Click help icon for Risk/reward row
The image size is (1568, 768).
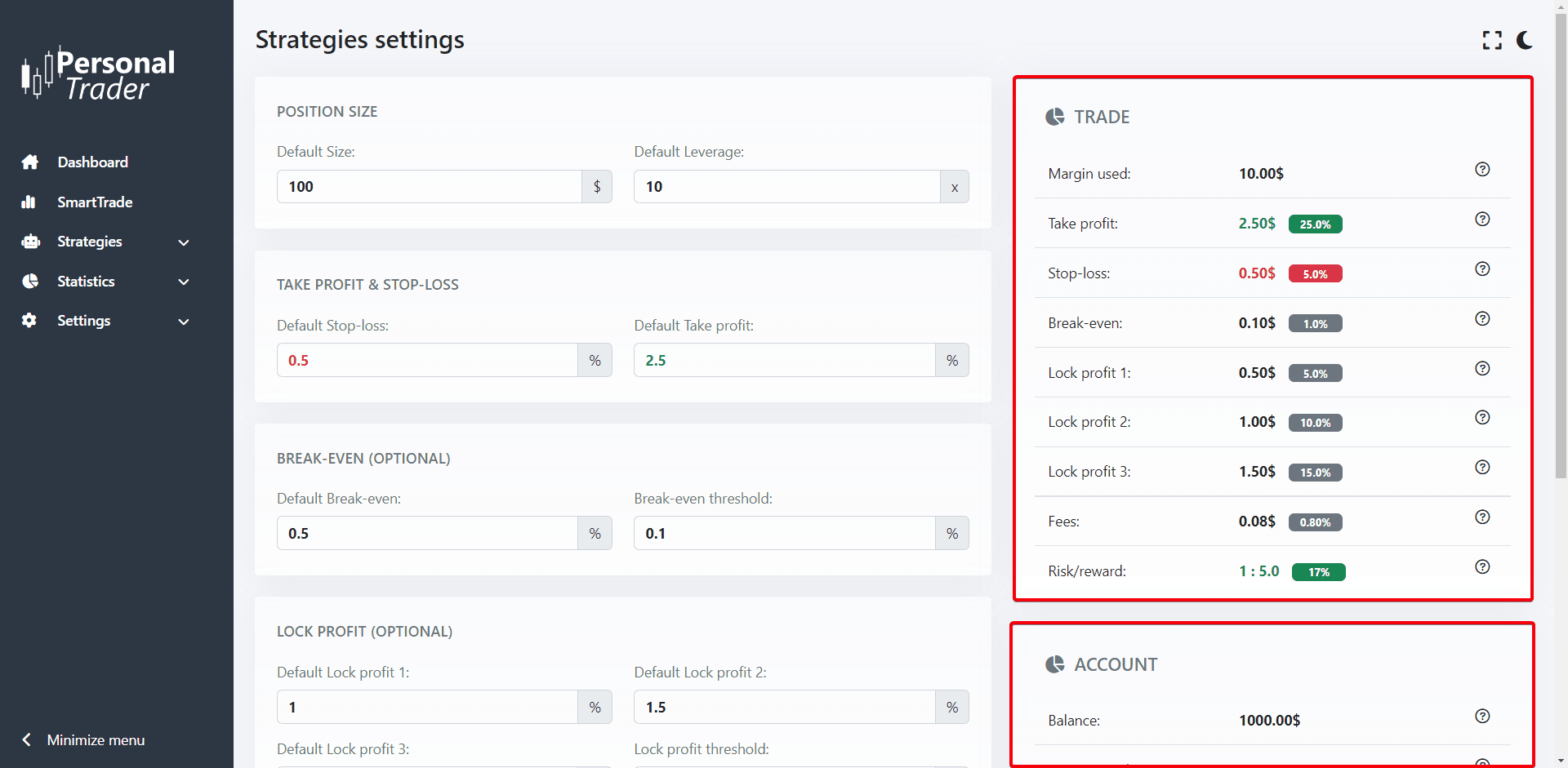1482,567
